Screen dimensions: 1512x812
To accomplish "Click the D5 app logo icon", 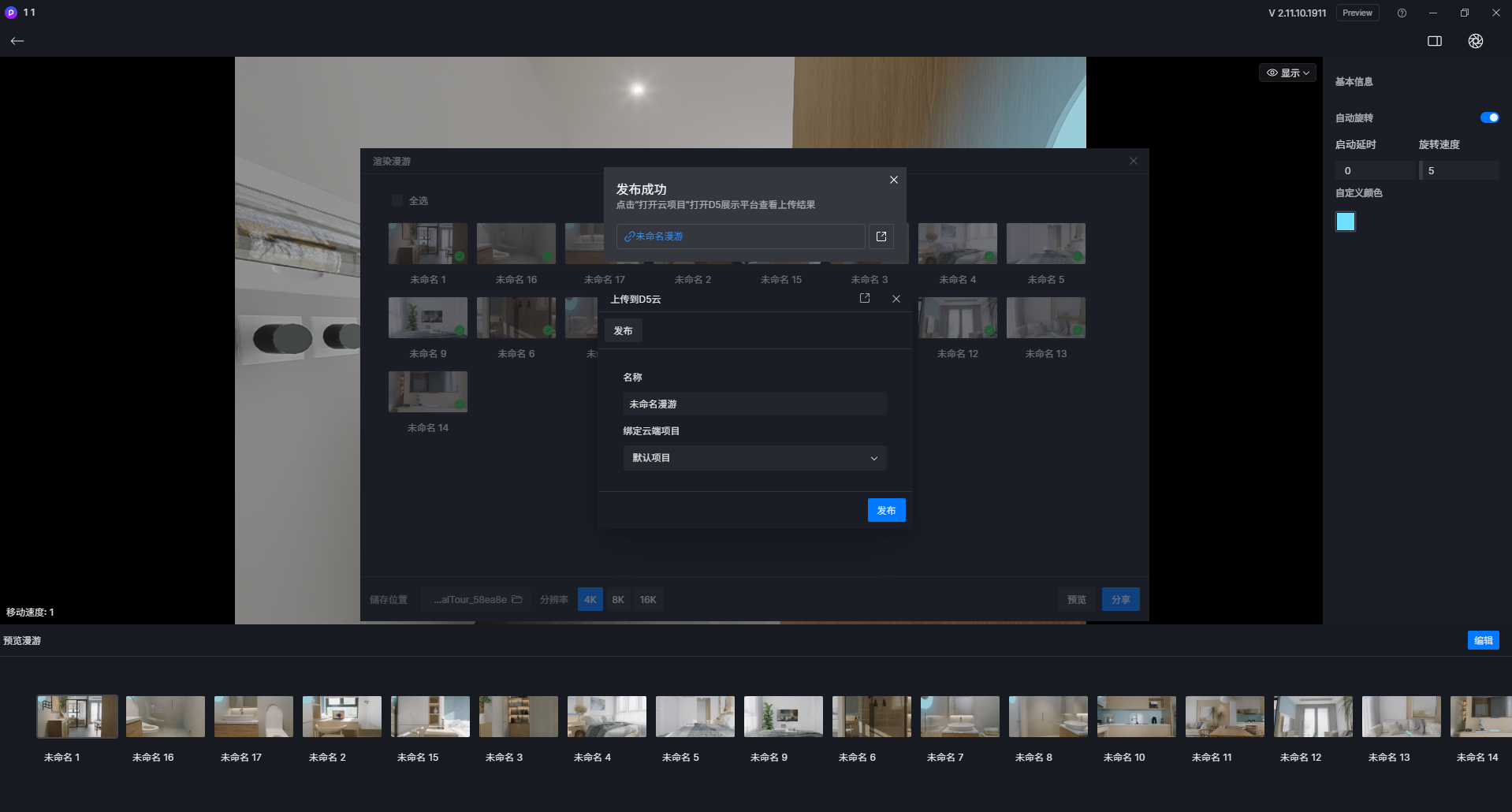I will click(11, 13).
